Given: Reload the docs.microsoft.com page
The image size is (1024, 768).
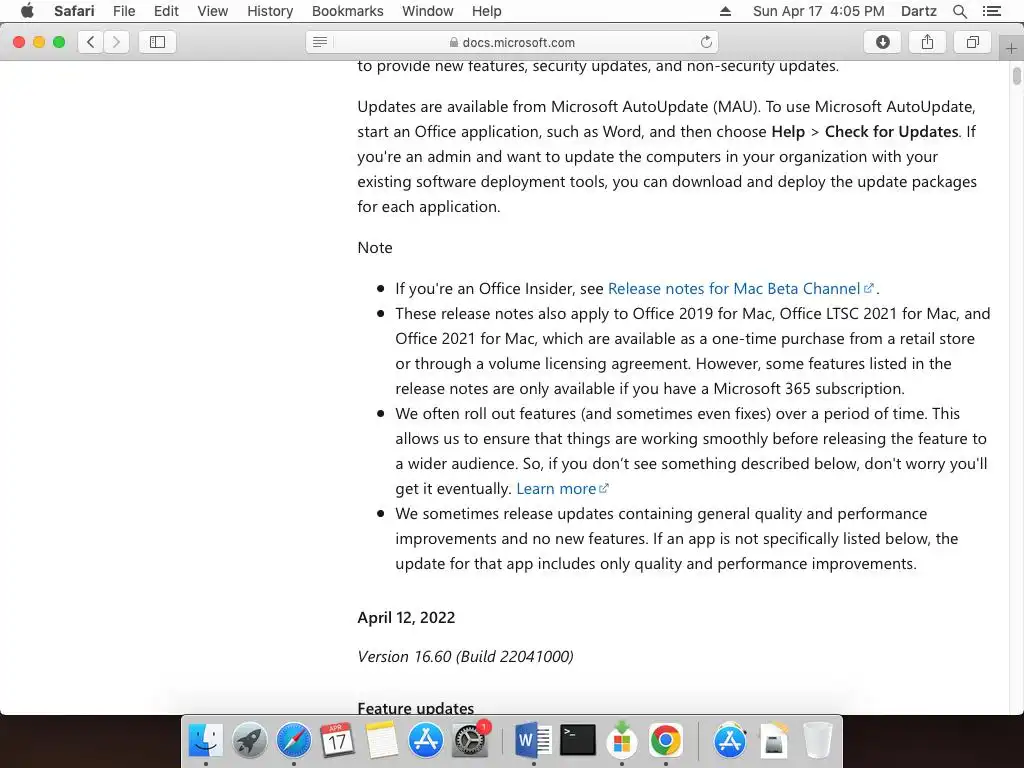Looking at the screenshot, I should tap(706, 42).
